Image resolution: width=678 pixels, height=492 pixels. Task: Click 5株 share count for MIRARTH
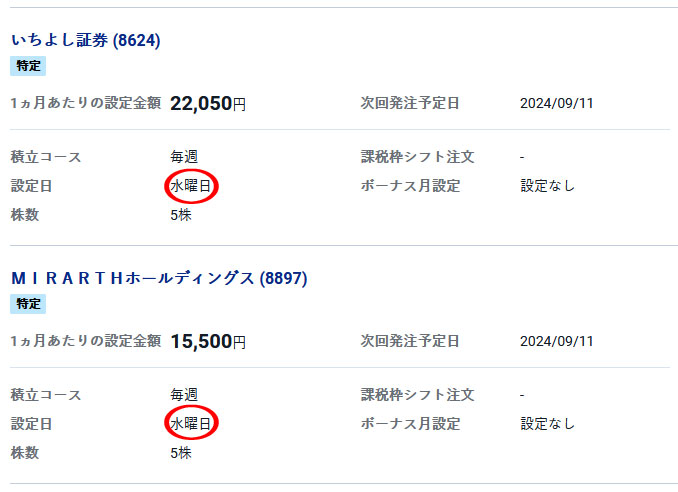pos(181,453)
